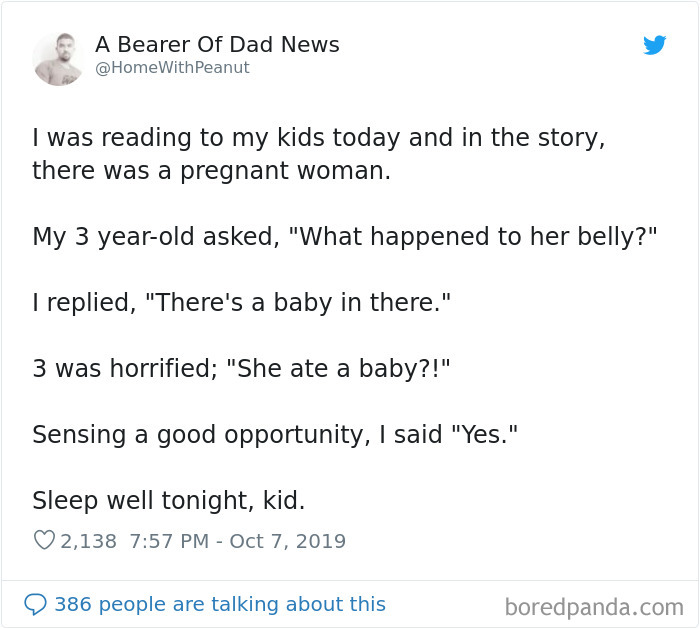
Task: Click the boredpanda.com watermark
Action: tap(594, 607)
